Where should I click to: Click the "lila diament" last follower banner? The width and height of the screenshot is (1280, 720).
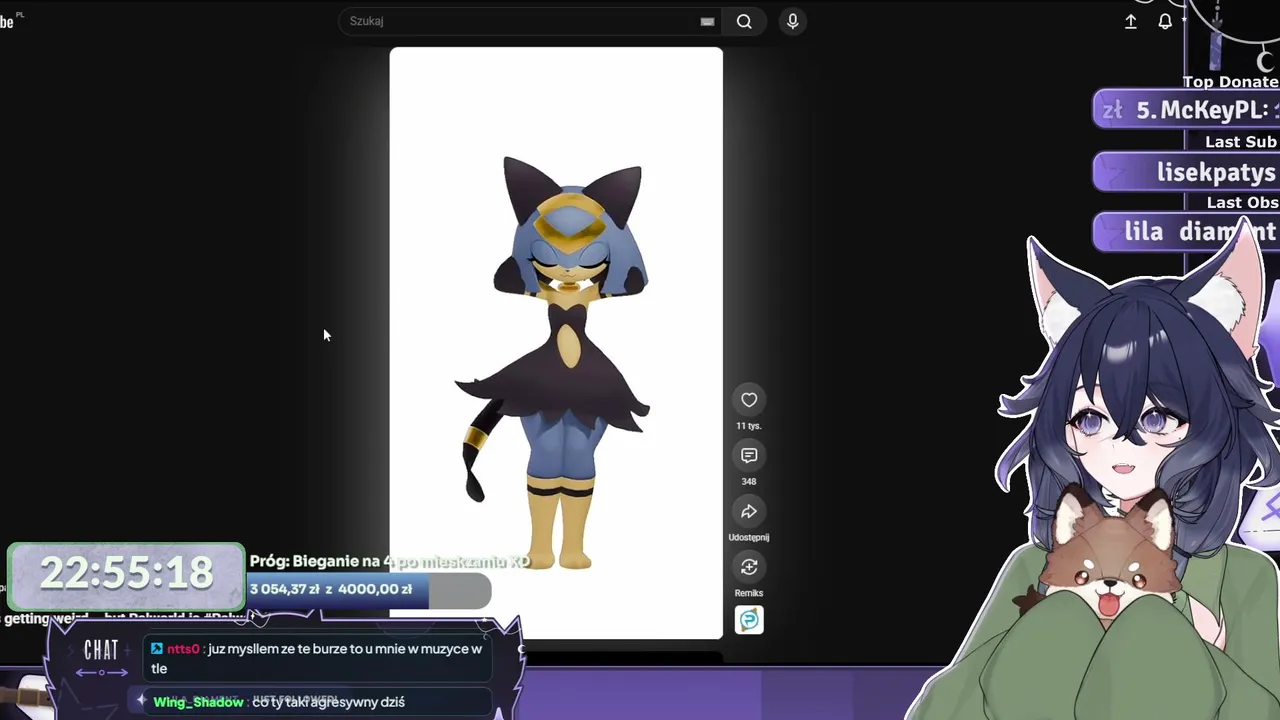pos(1187,232)
